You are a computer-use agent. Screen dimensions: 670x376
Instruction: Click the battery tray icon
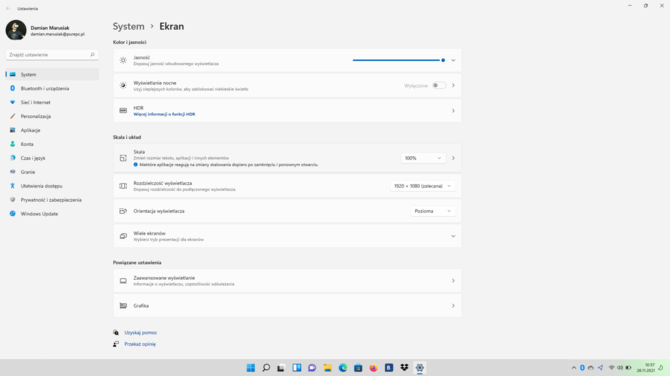(629, 367)
